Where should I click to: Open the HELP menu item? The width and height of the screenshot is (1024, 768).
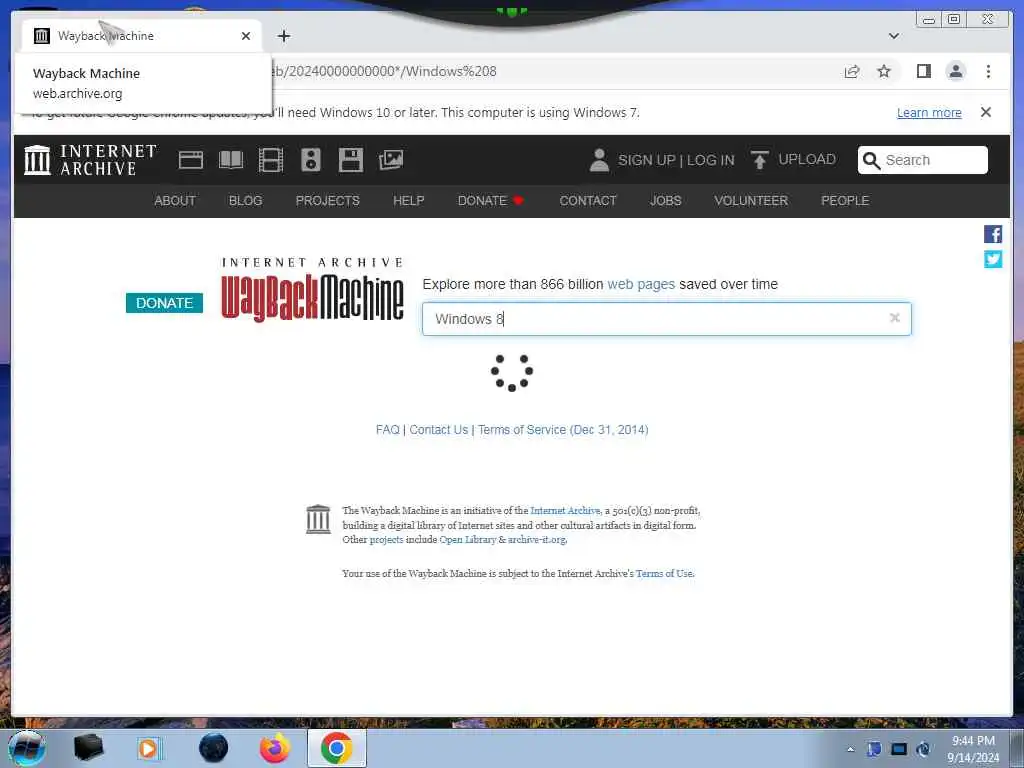(408, 200)
